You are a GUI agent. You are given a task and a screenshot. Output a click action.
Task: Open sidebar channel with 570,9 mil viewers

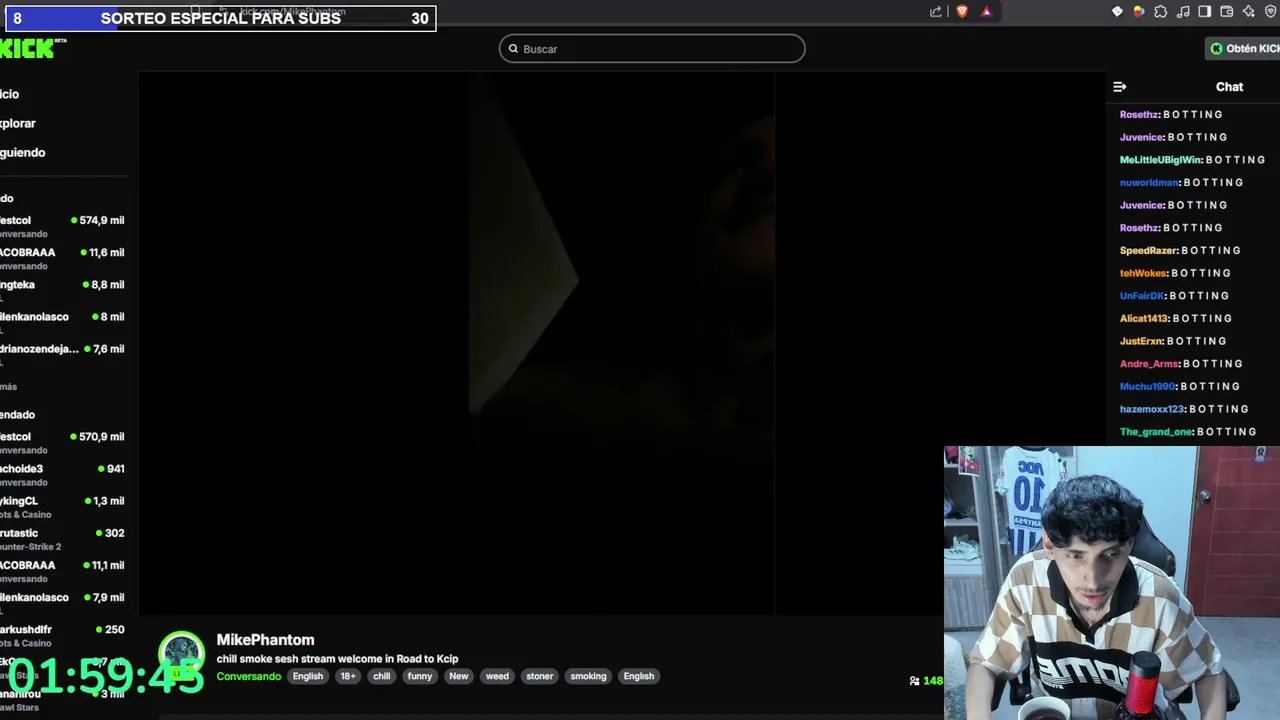pyautogui.click(x=63, y=442)
